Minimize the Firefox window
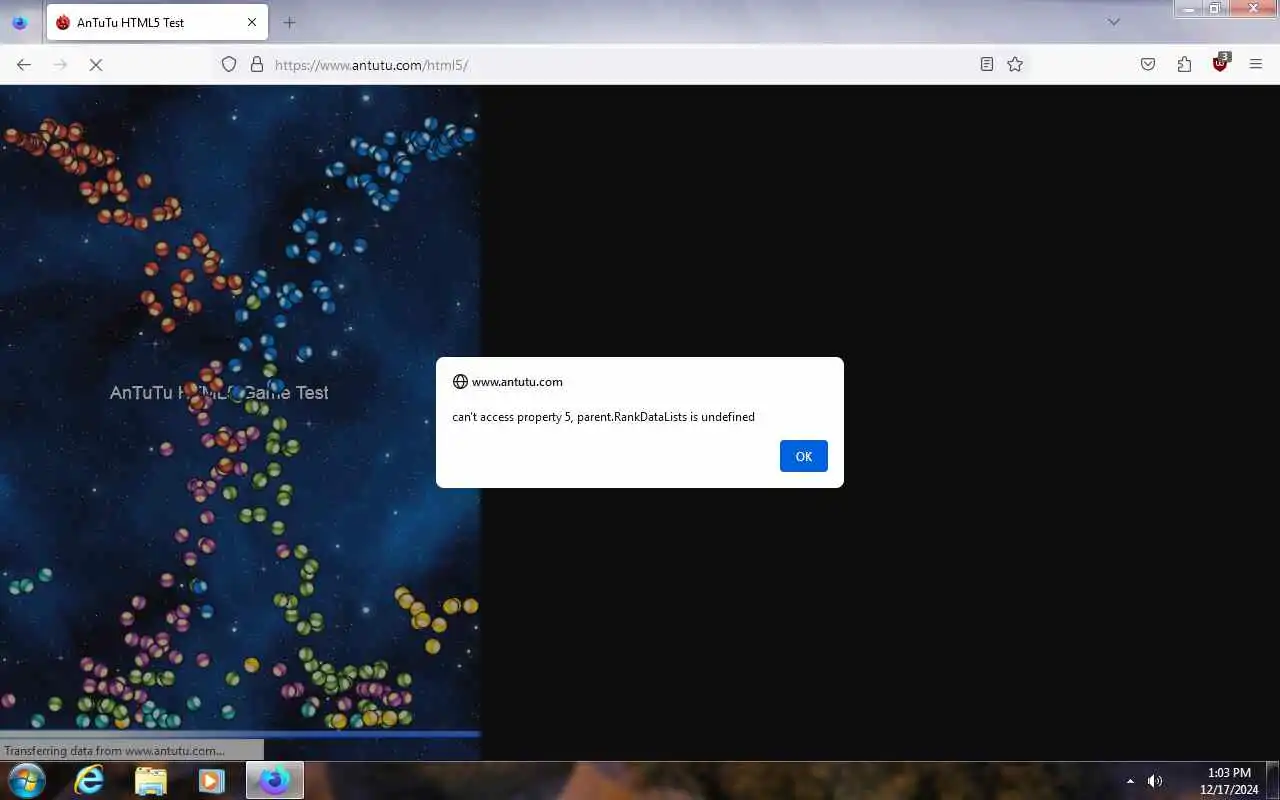Image resolution: width=1280 pixels, height=800 pixels. [x=1188, y=8]
